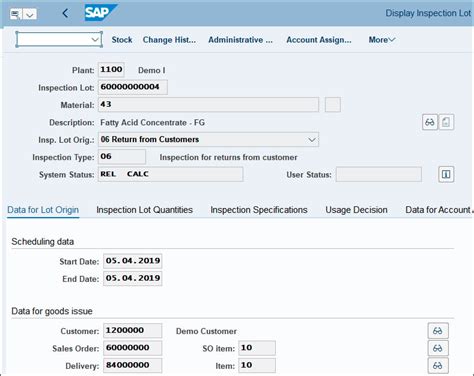
Task: Open the status info icon beside User Status
Action: click(x=446, y=174)
